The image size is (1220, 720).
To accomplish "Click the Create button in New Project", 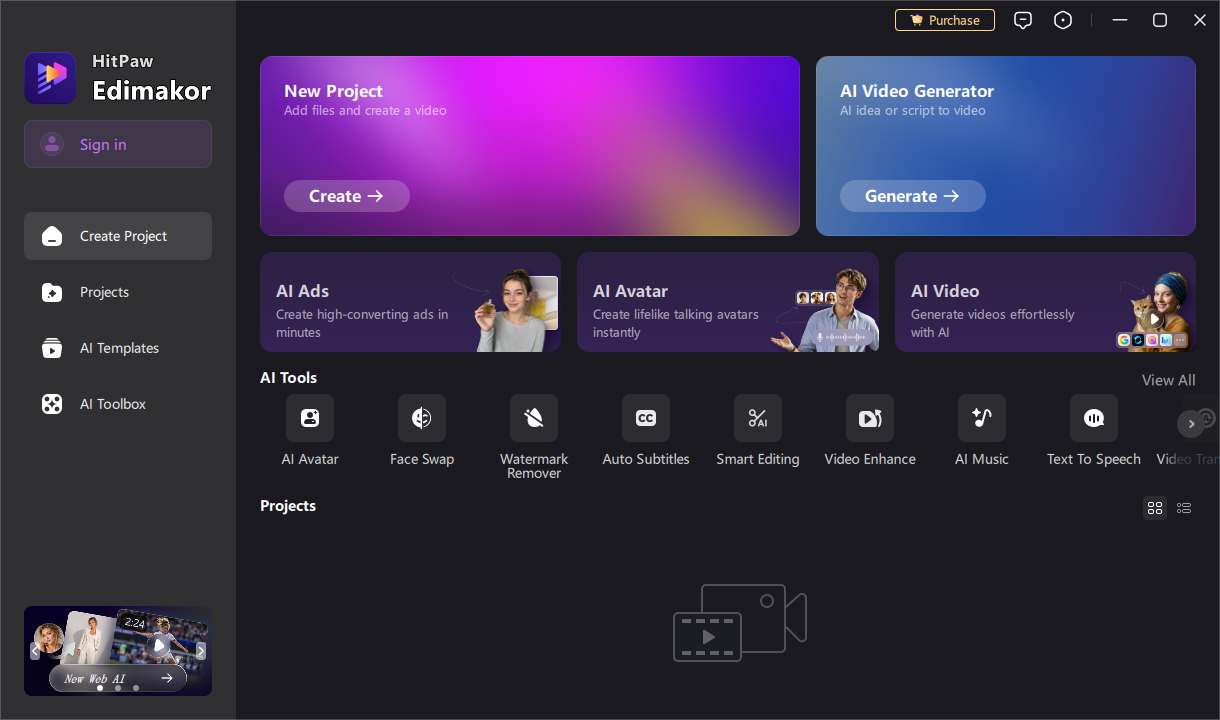I will click(347, 196).
